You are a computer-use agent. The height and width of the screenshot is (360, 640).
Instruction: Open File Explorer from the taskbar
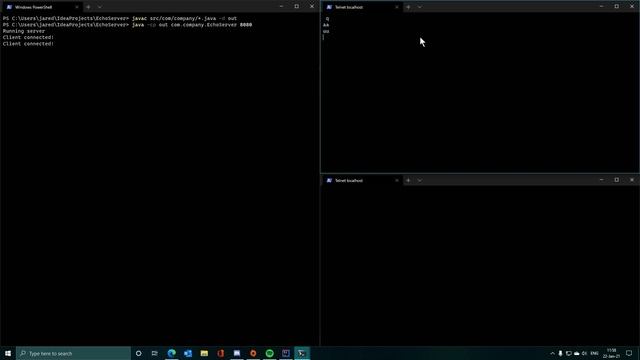(x=204, y=353)
